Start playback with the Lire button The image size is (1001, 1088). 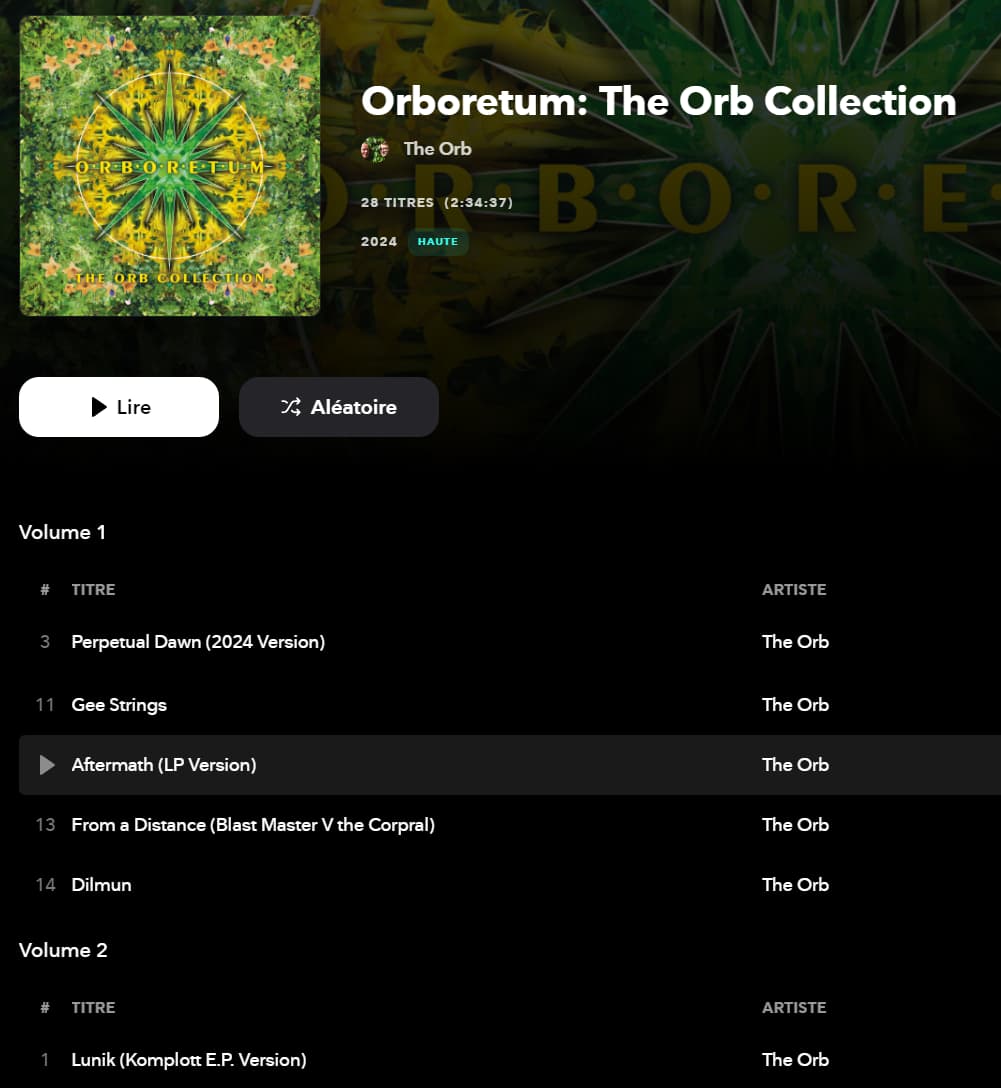(119, 407)
